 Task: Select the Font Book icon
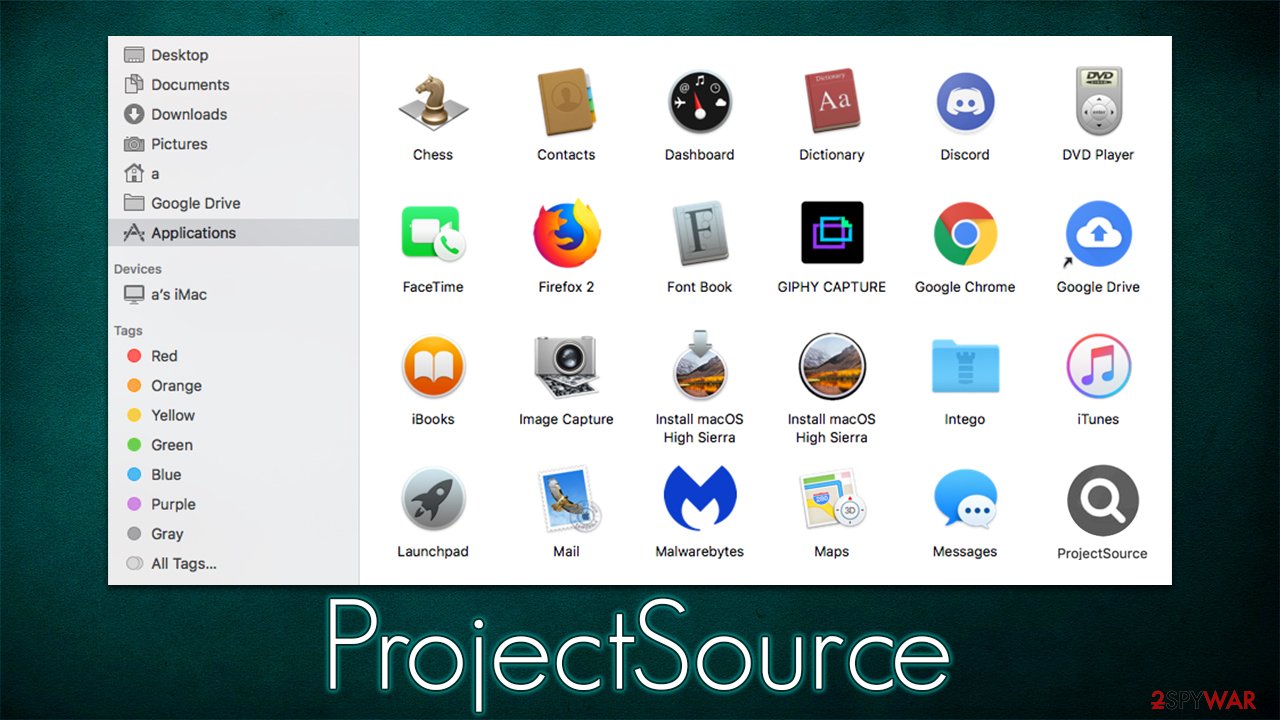coord(699,232)
